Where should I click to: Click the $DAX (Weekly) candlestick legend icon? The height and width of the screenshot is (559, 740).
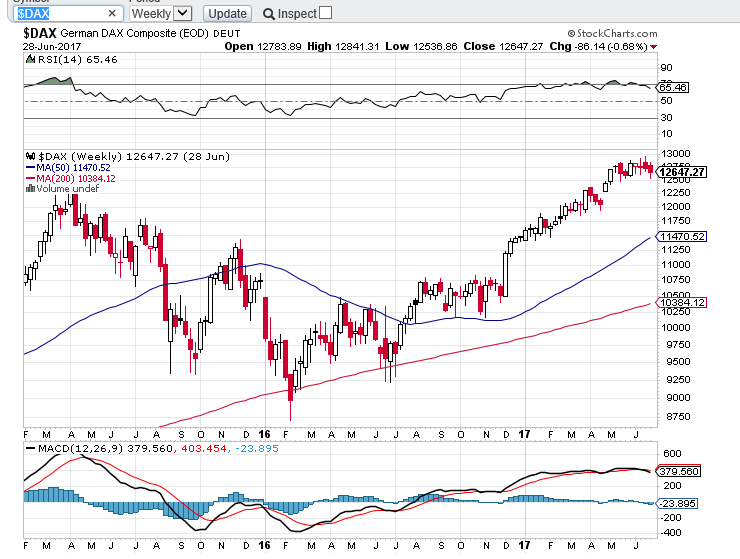(31, 156)
